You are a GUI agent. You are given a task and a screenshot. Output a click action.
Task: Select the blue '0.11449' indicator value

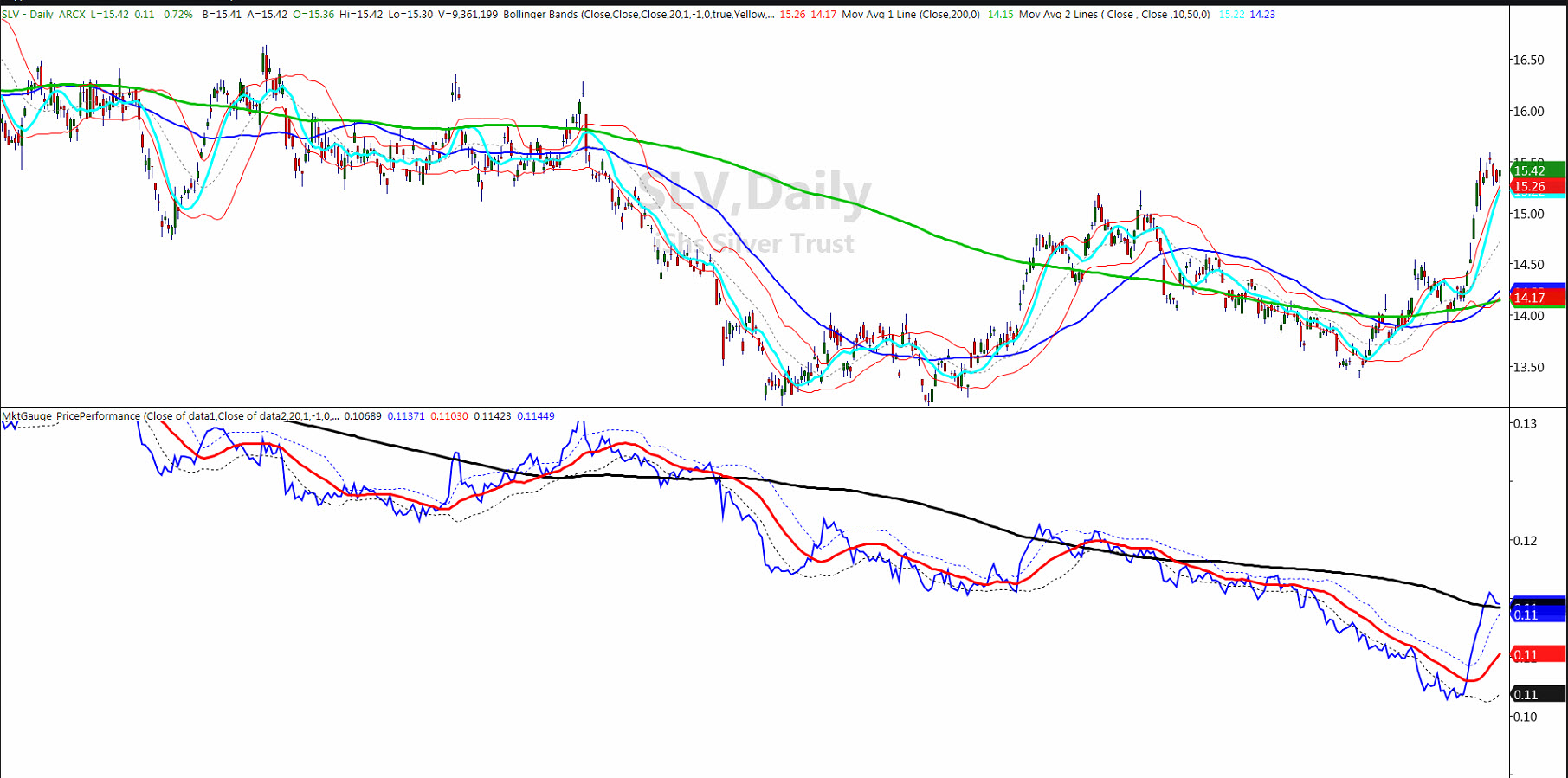point(536,416)
